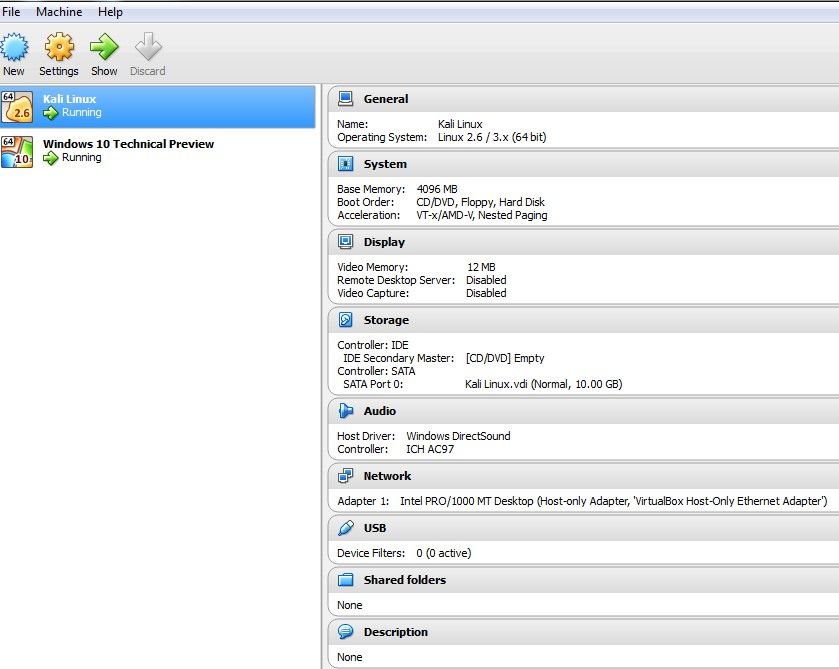Viewport: 839px width, 669px height.
Task: Click the Display section screen icon
Action: pos(346,241)
